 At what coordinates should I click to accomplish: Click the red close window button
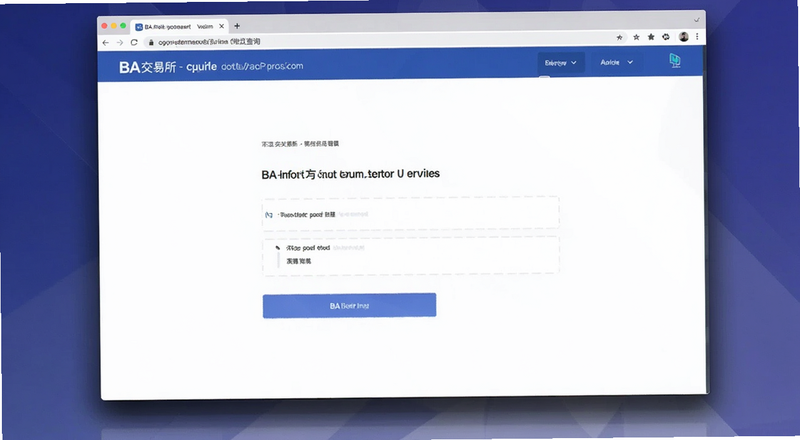coord(105,26)
